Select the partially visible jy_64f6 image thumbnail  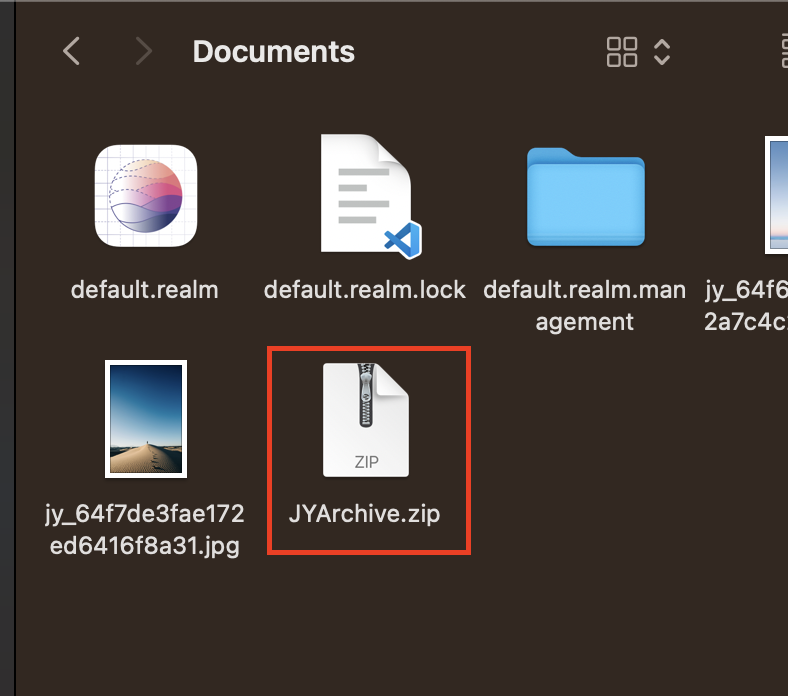(x=776, y=195)
